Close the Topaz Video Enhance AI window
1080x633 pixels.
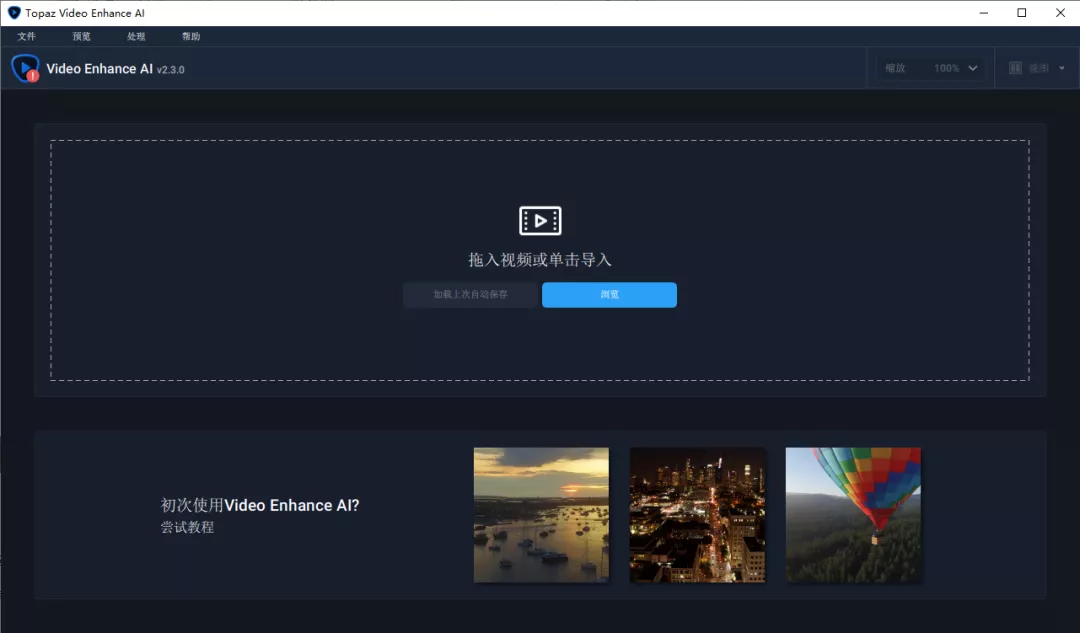(1060, 13)
